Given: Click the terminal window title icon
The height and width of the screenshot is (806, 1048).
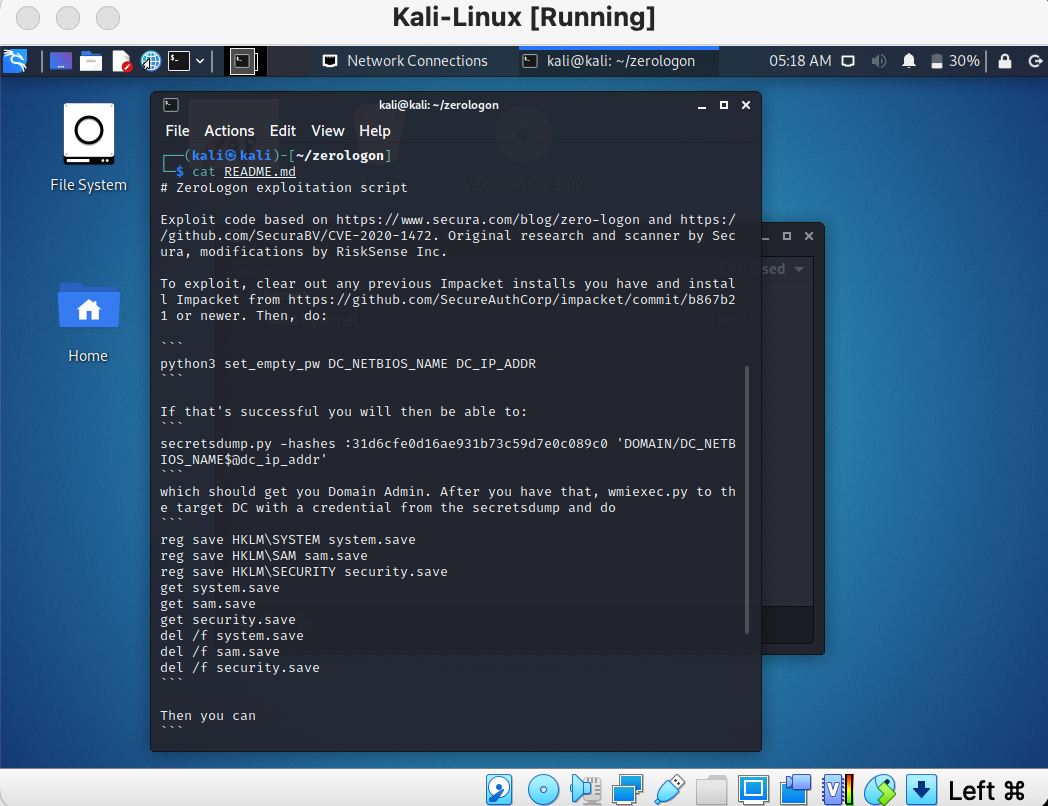Looking at the screenshot, I should 171,105.
